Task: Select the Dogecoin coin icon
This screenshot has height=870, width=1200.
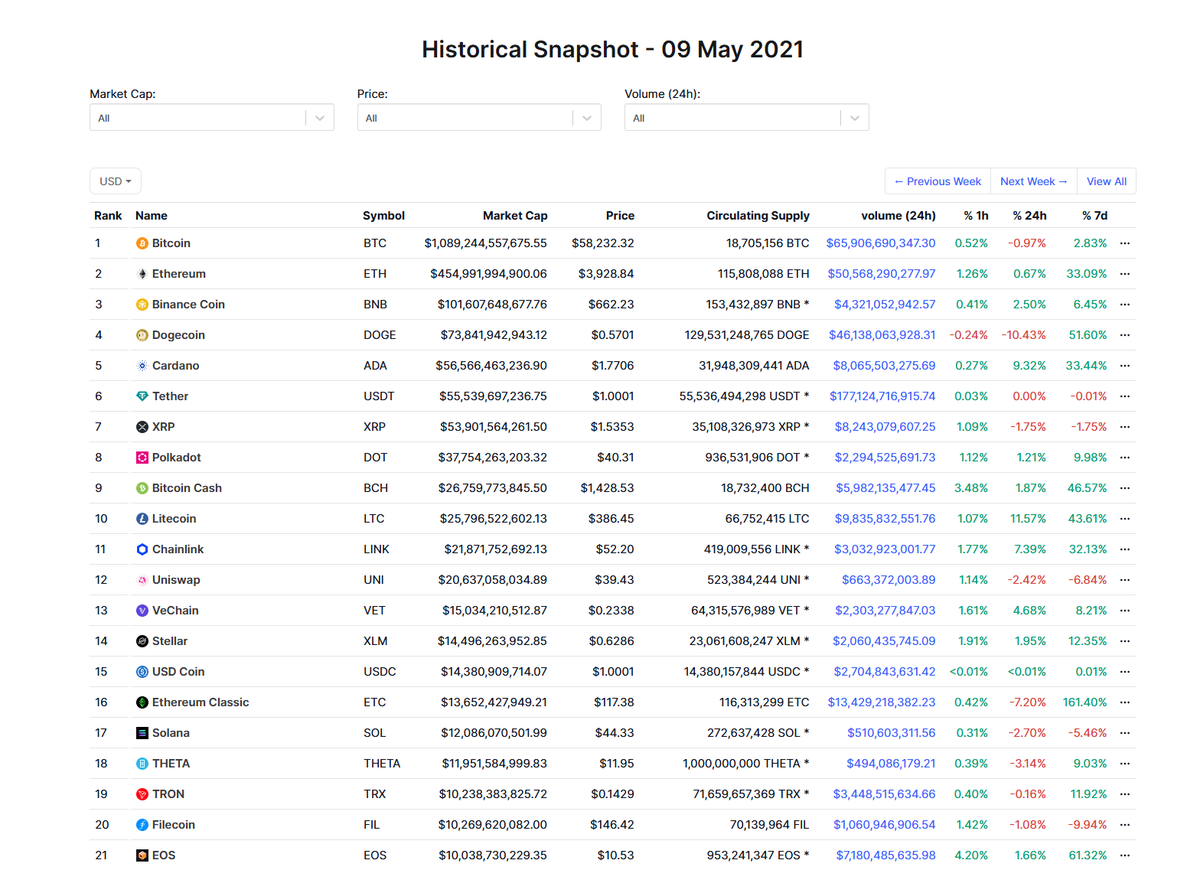Action: coord(140,335)
